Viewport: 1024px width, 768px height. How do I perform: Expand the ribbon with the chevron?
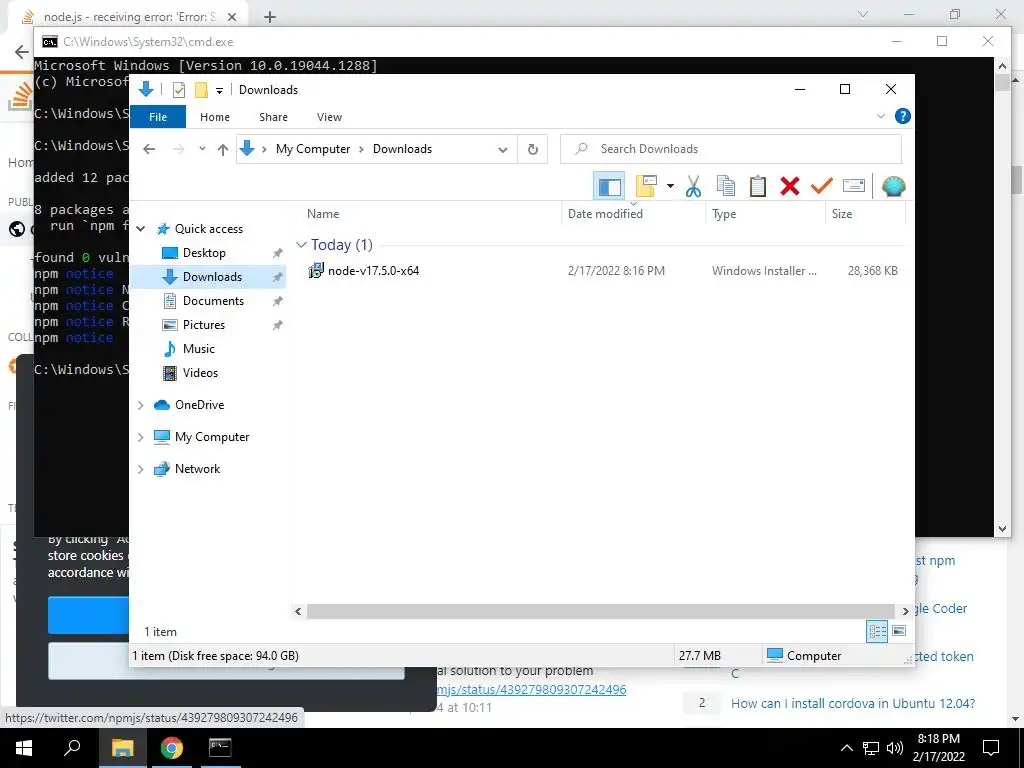click(880, 116)
